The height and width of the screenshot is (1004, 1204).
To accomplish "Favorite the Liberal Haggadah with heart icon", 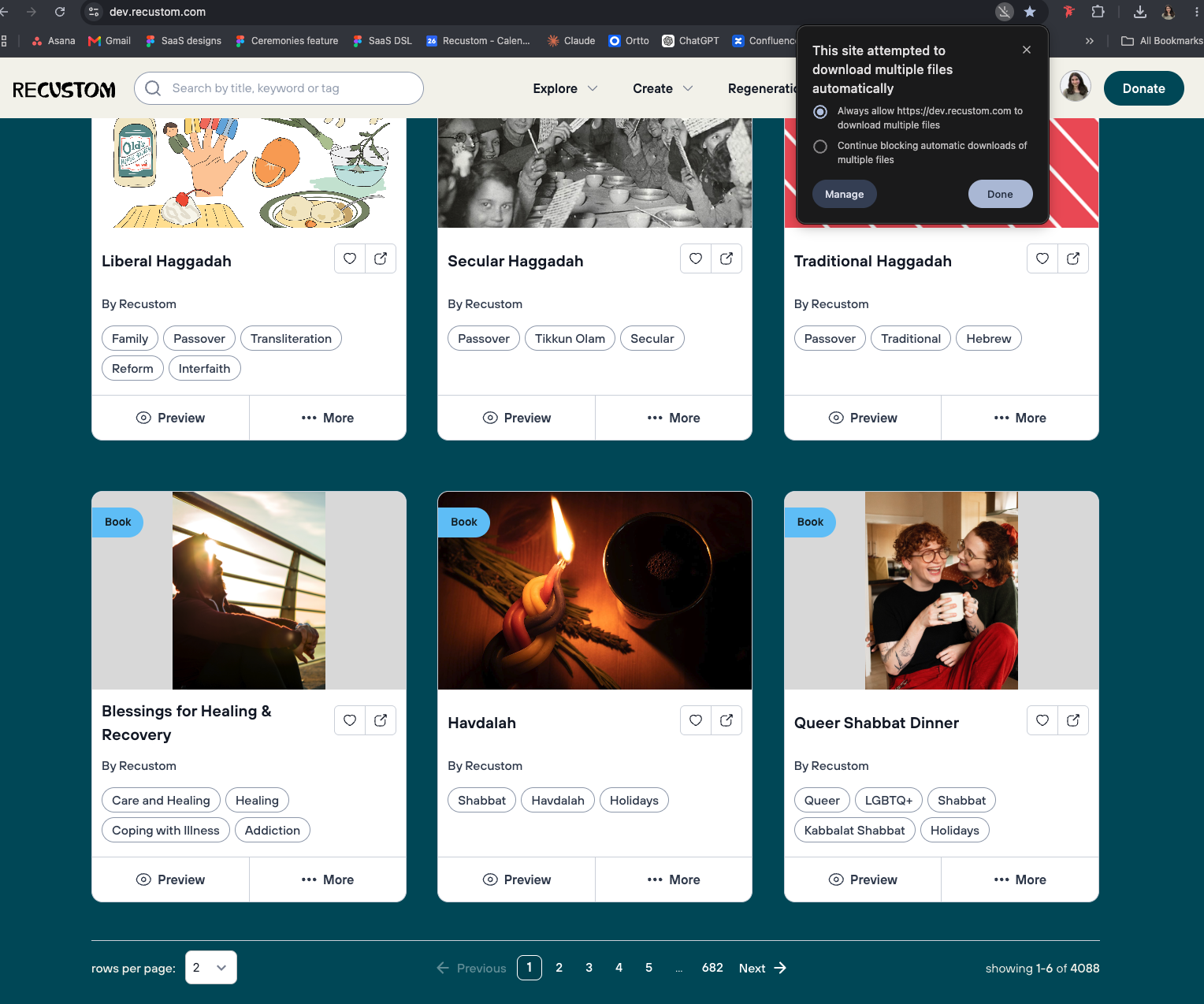I will 350,258.
